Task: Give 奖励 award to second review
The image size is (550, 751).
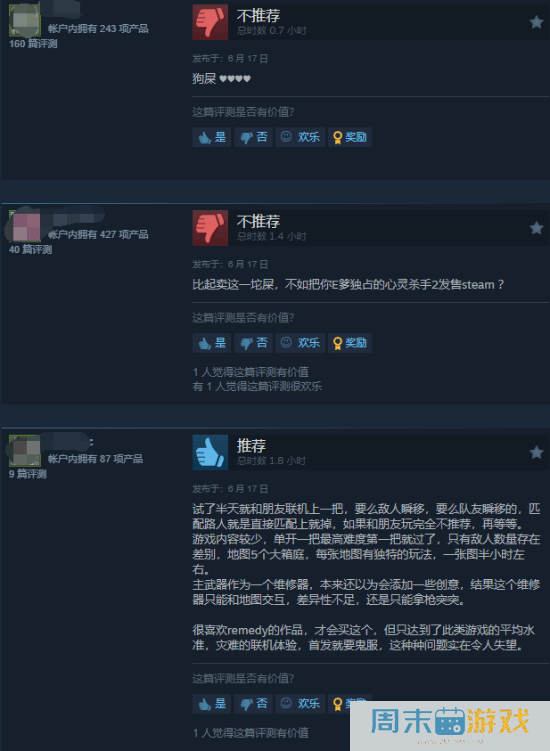Action: [x=350, y=343]
